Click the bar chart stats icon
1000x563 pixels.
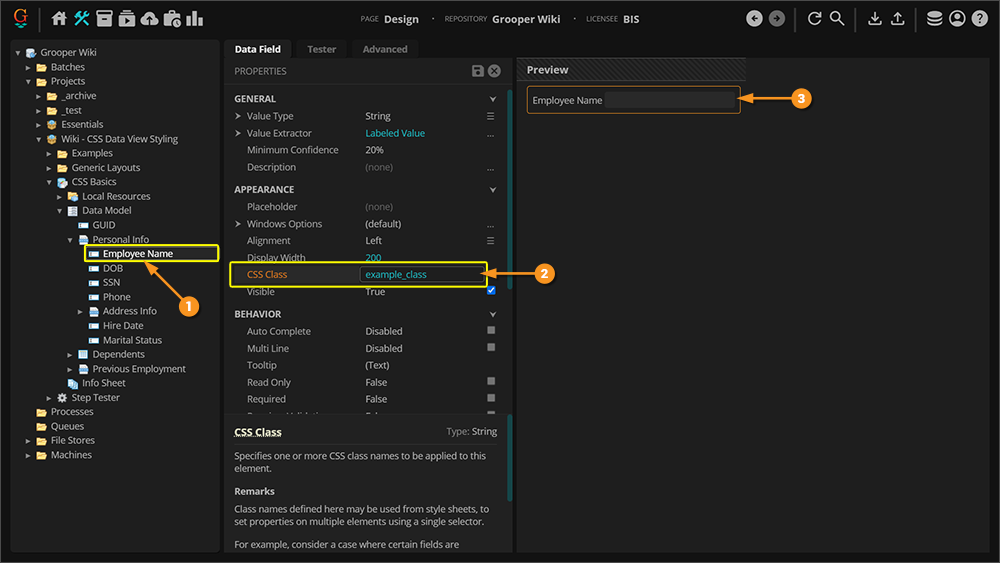(194, 19)
